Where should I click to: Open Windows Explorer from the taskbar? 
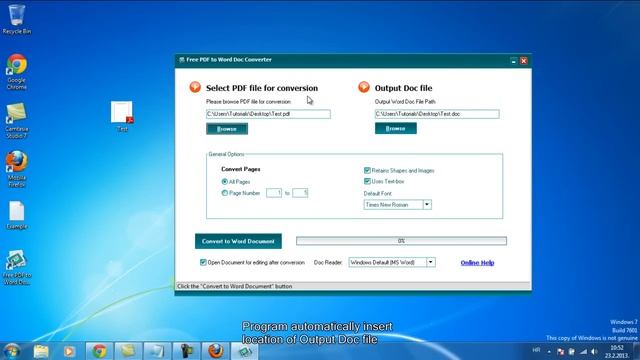pyautogui.click(x=41, y=351)
